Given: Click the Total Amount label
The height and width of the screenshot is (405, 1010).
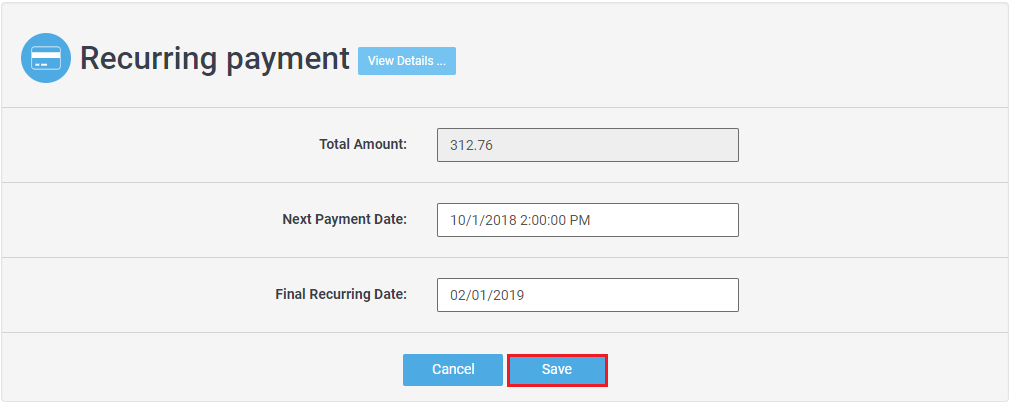Looking at the screenshot, I should 363,144.
